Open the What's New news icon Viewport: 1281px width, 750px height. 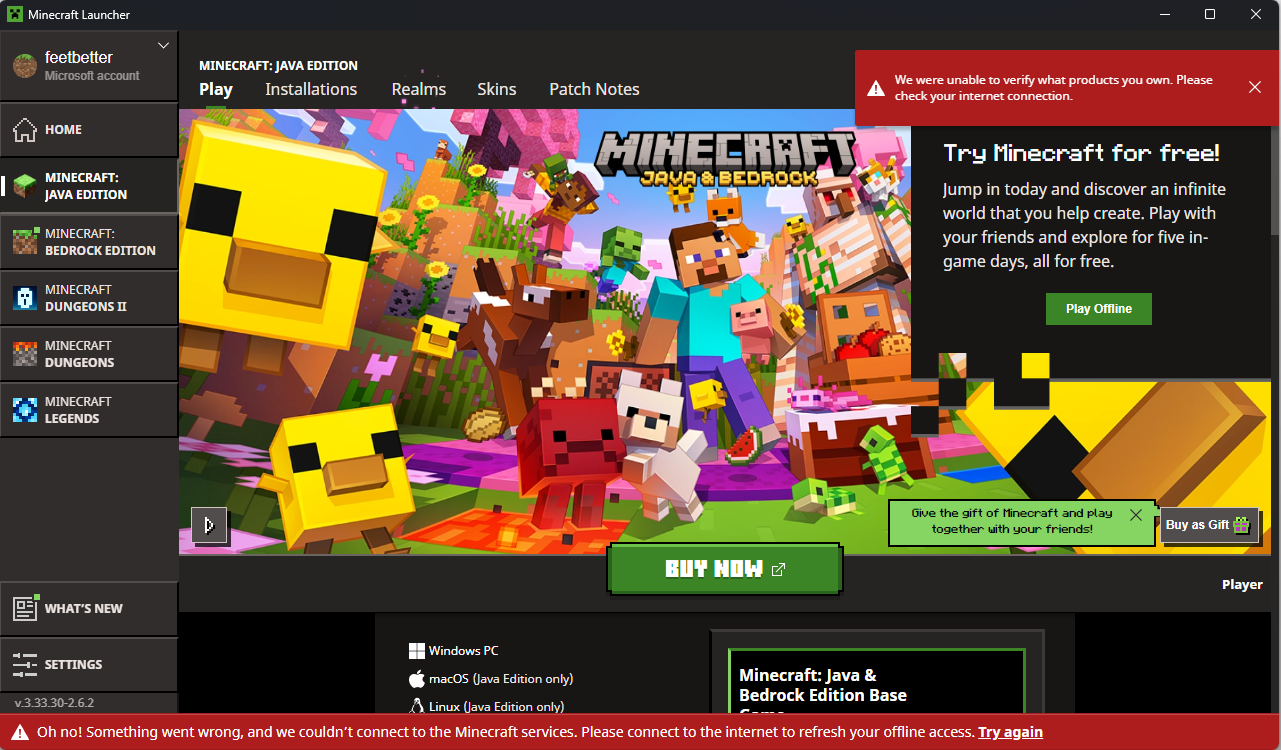click(x=25, y=608)
